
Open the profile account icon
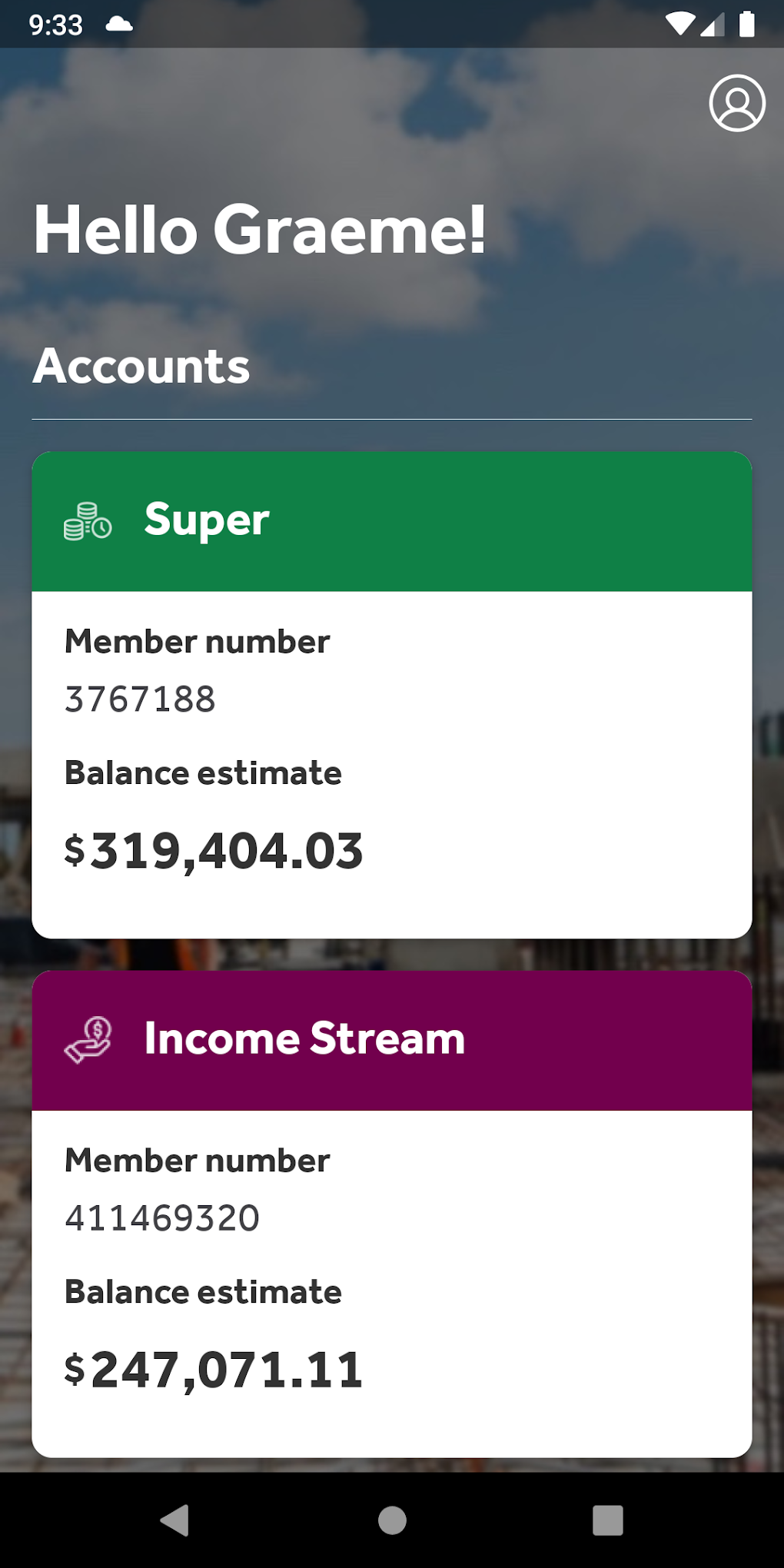point(736,103)
